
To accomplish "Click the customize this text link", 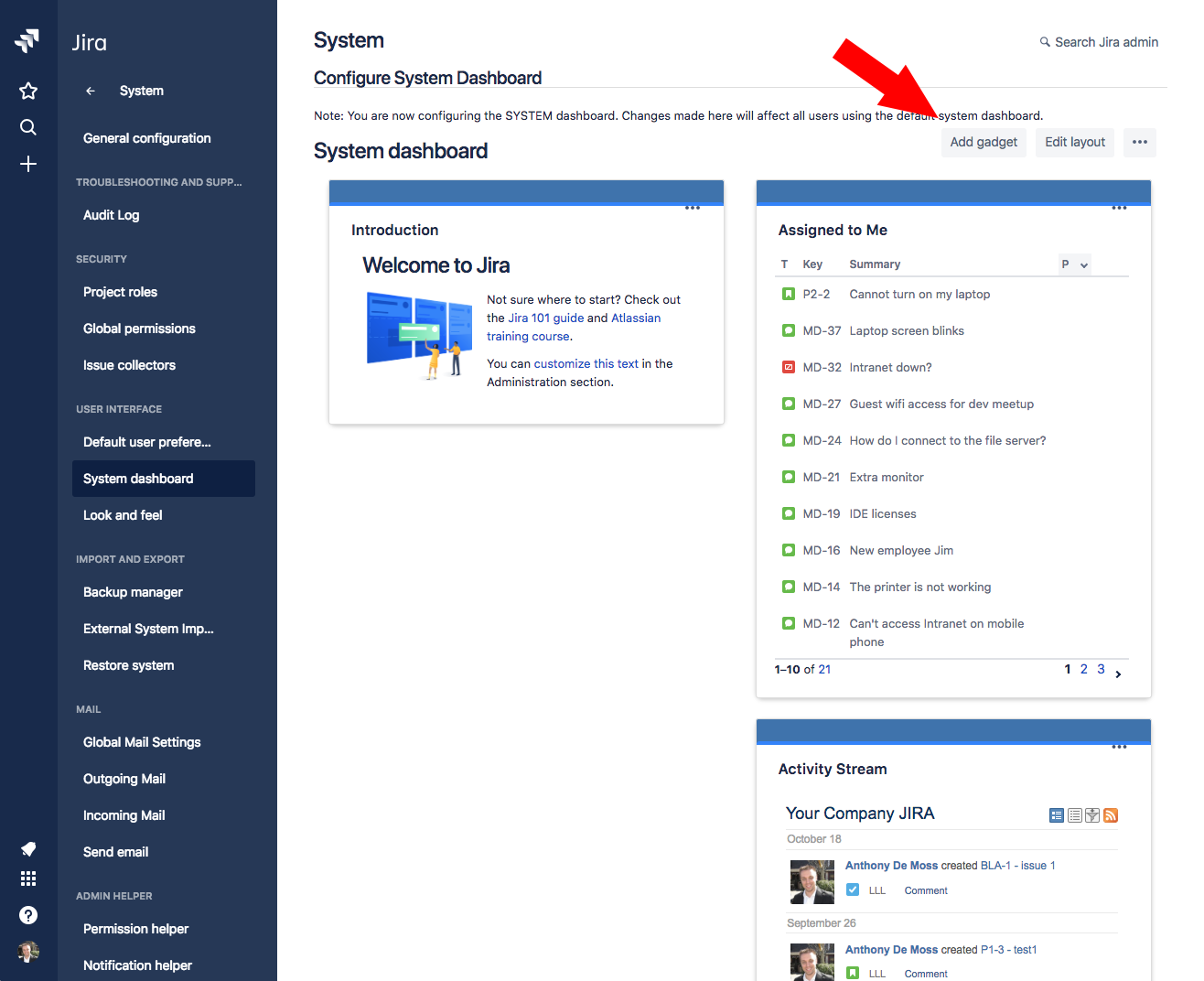I will coord(586,363).
